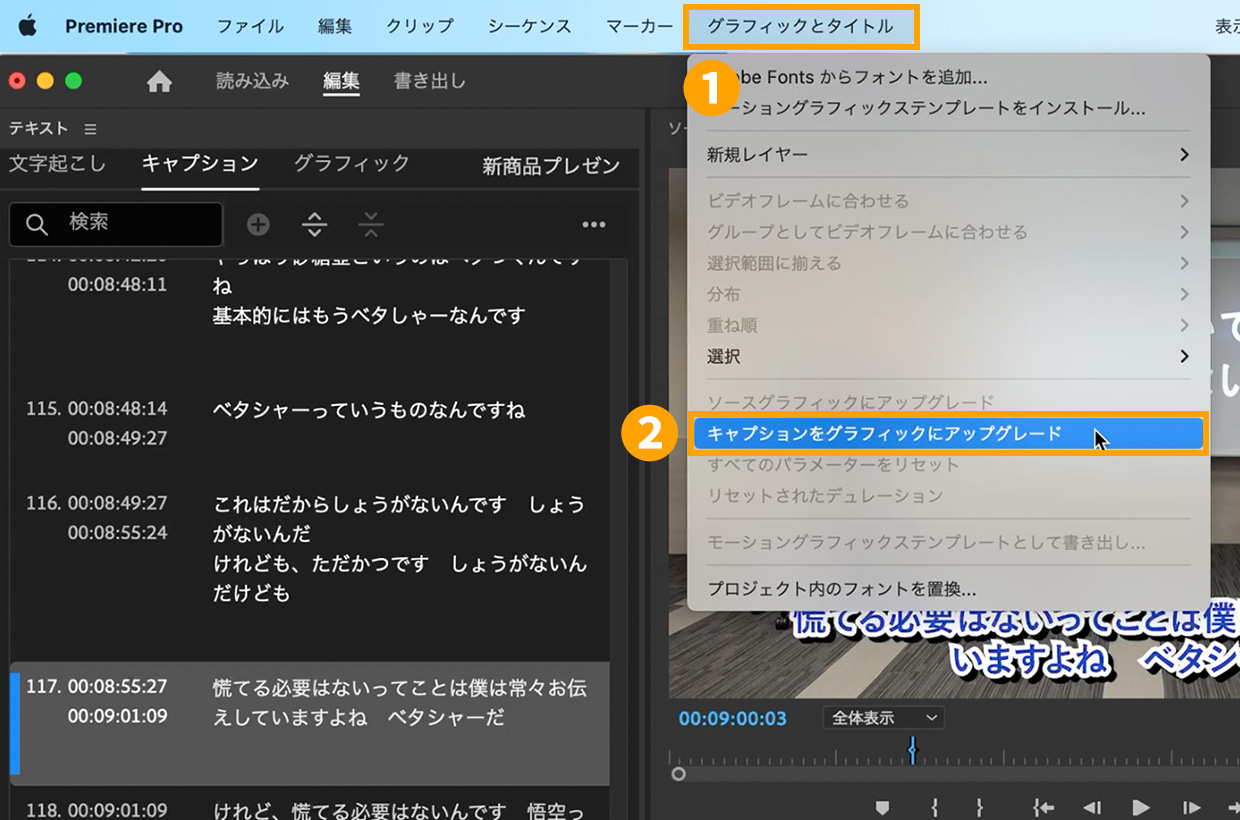
Task: Expand グループとしてビデオフレームに合わせる submenu
Action: point(947,232)
